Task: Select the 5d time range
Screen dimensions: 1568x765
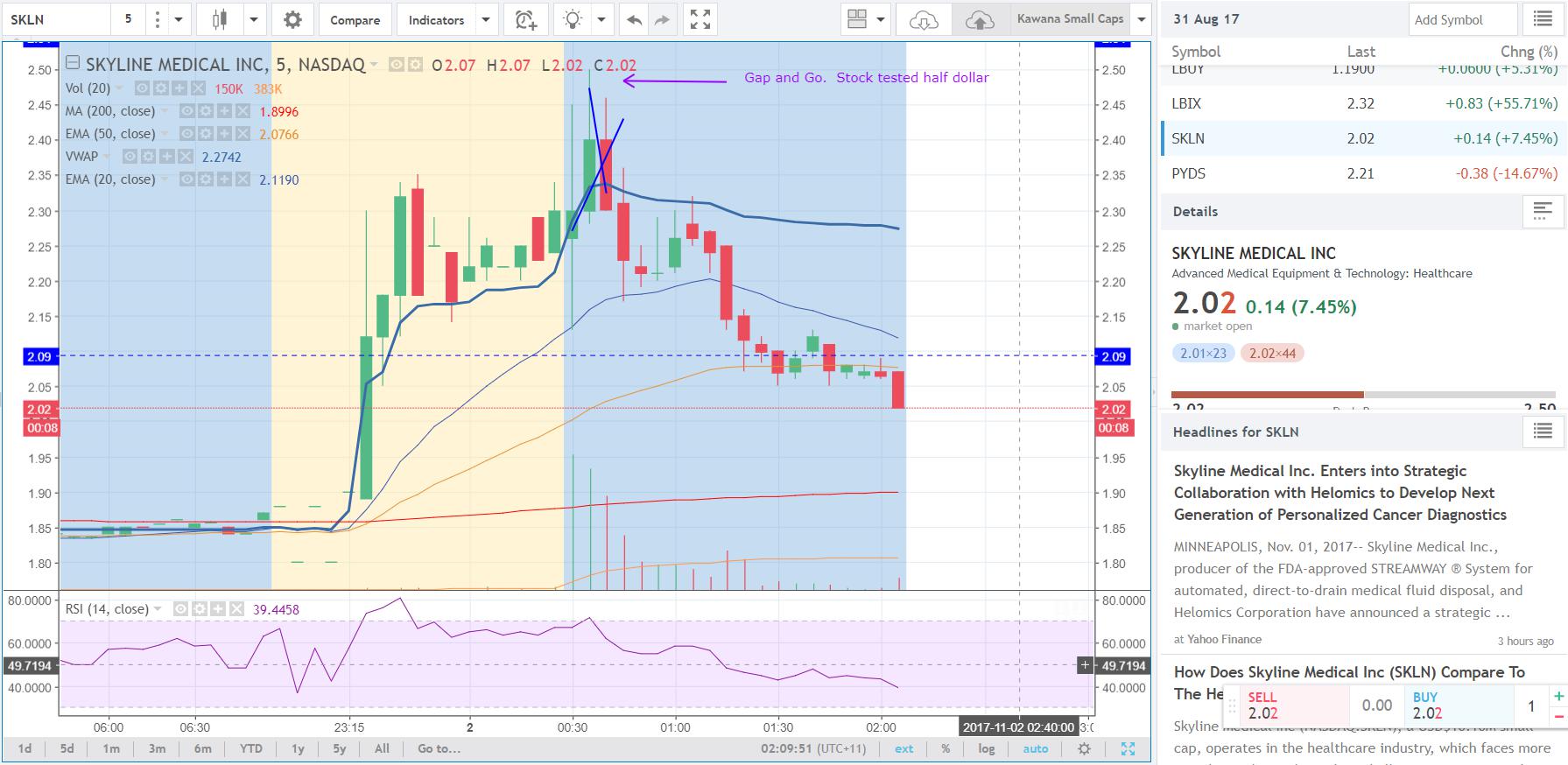Action: pos(67,748)
